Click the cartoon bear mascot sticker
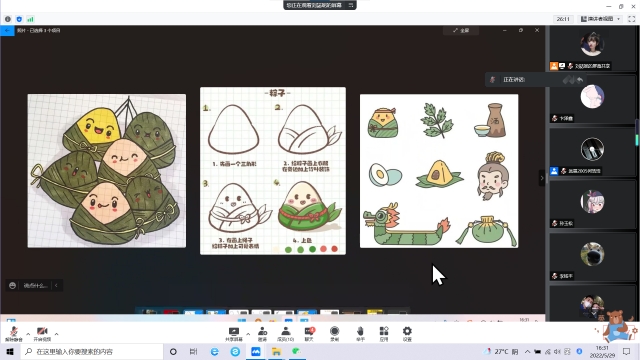640x360 pixels. (618, 326)
